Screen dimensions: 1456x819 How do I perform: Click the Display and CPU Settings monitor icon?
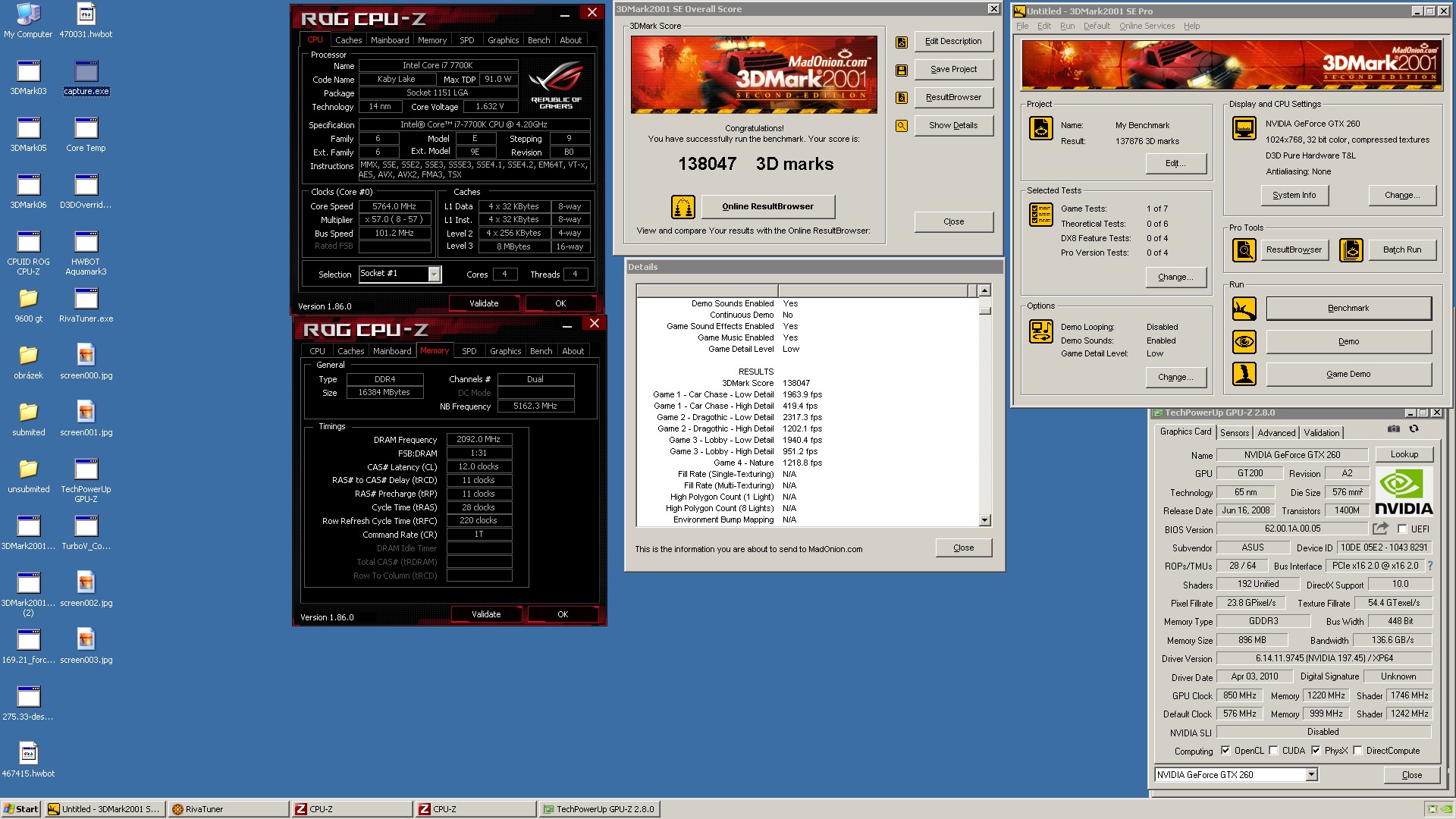[x=1244, y=128]
